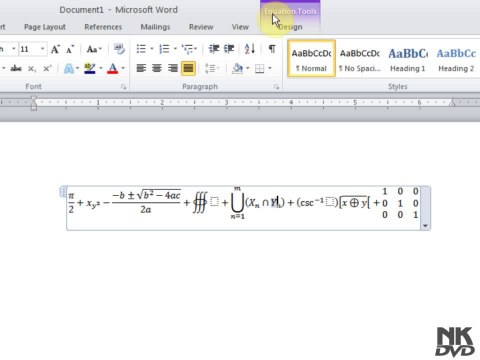Decrease the paragraph indent
The image size is (480, 360).
click(214, 49)
